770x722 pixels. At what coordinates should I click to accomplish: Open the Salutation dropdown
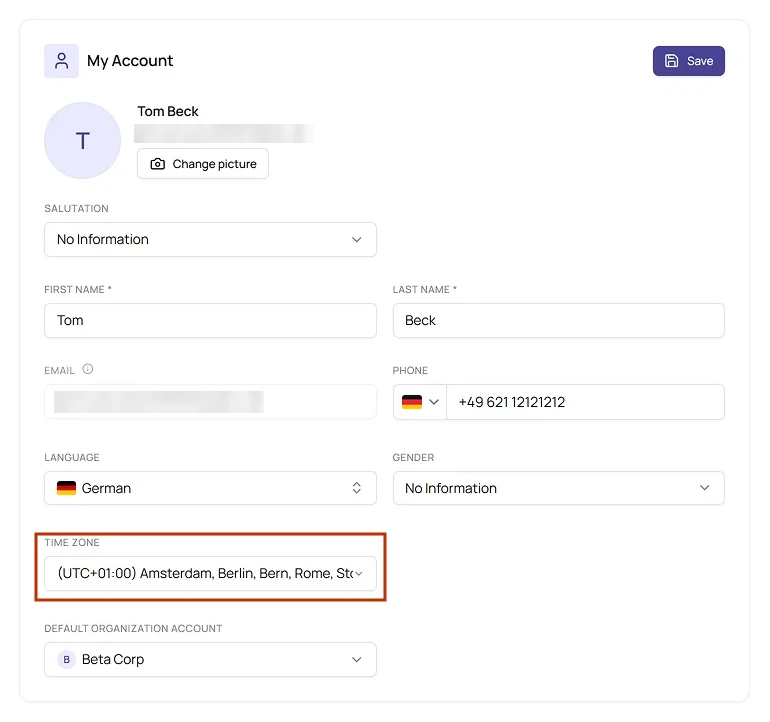coord(210,240)
